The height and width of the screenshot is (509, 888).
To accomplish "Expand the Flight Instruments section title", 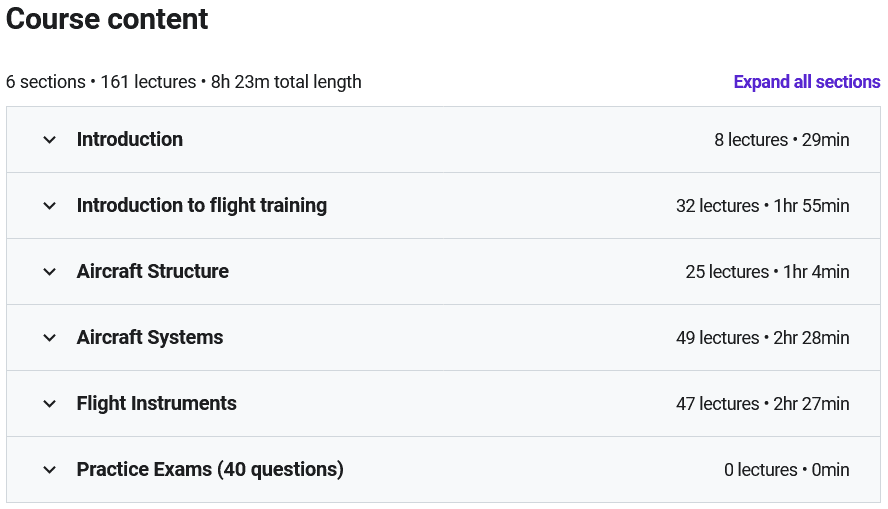I will pos(156,404).
